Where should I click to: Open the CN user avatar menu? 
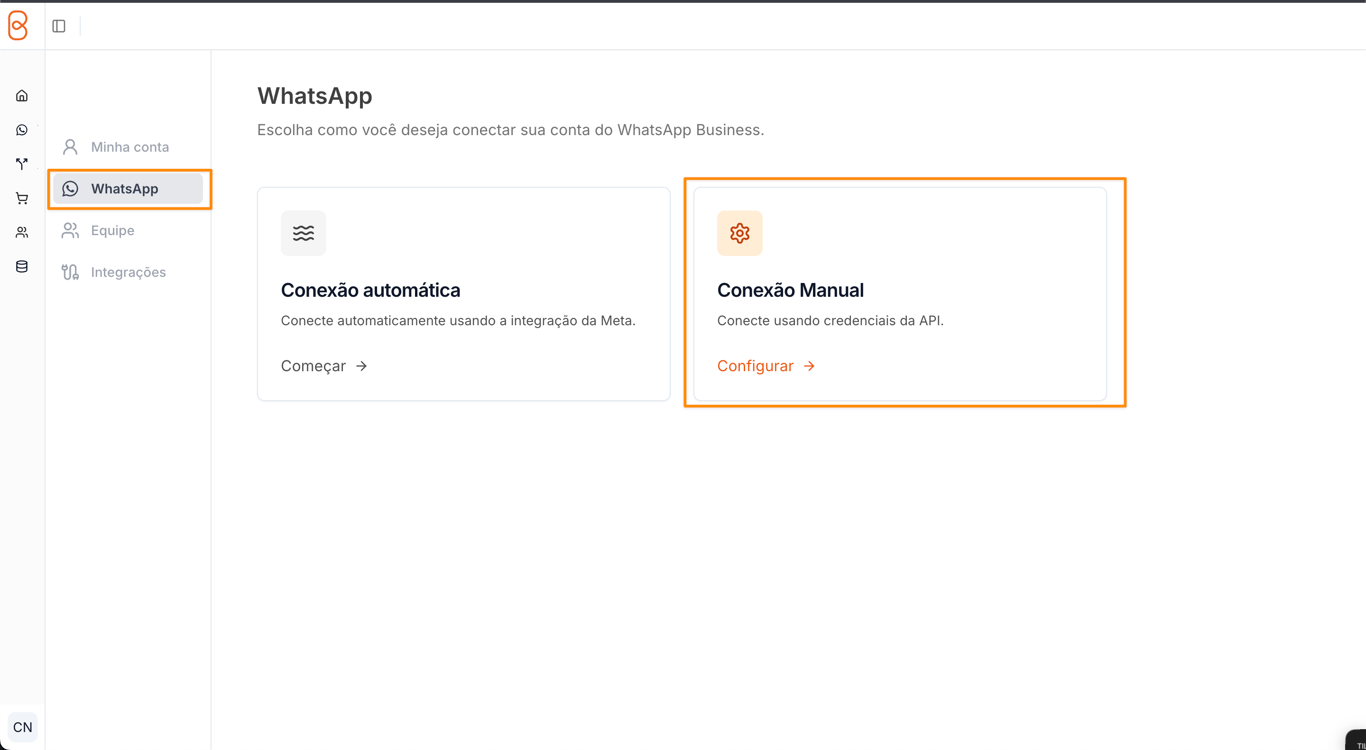[x=22, y=727]
